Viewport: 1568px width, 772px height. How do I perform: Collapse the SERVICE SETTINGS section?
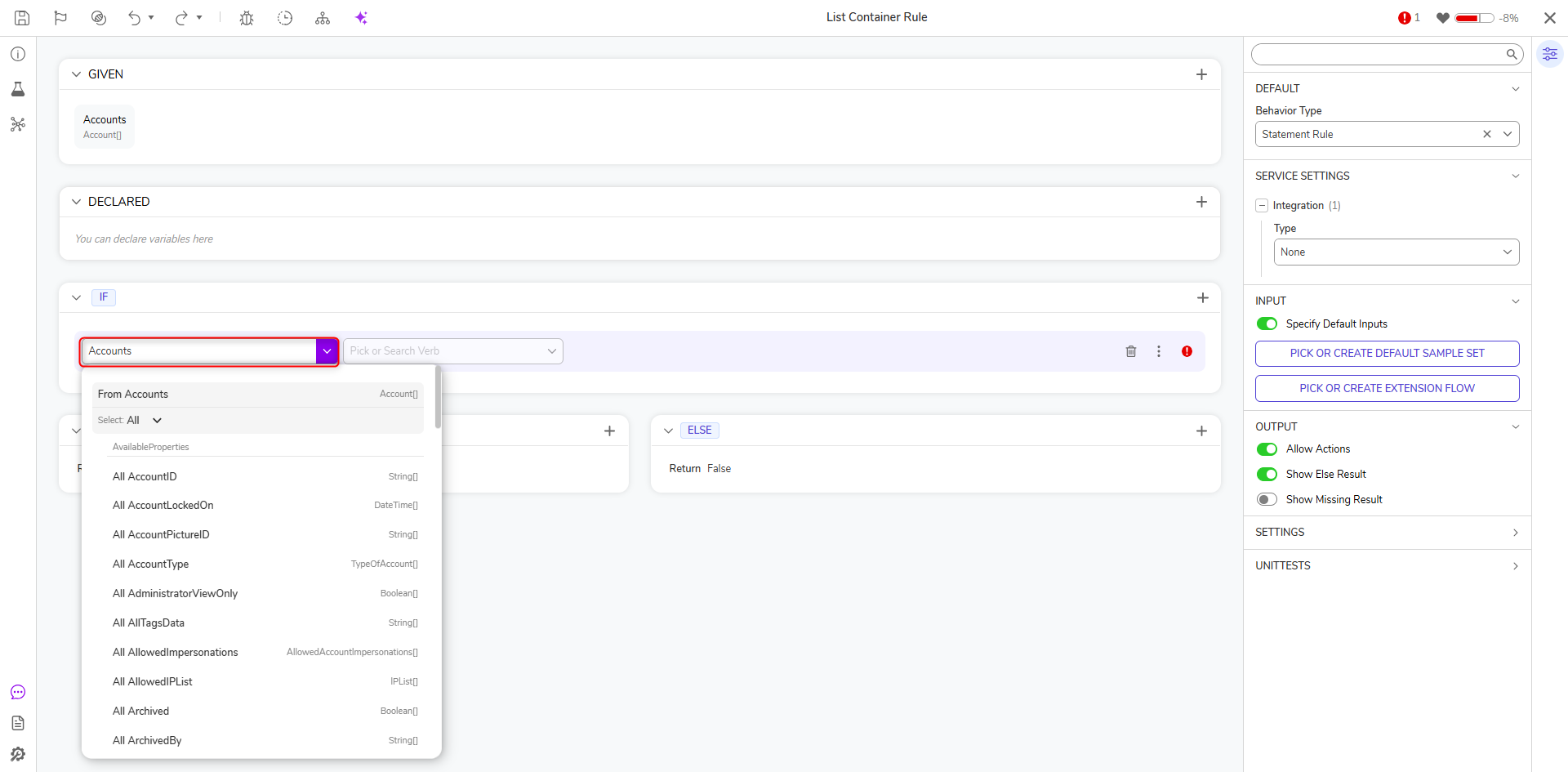point(1516,176)
